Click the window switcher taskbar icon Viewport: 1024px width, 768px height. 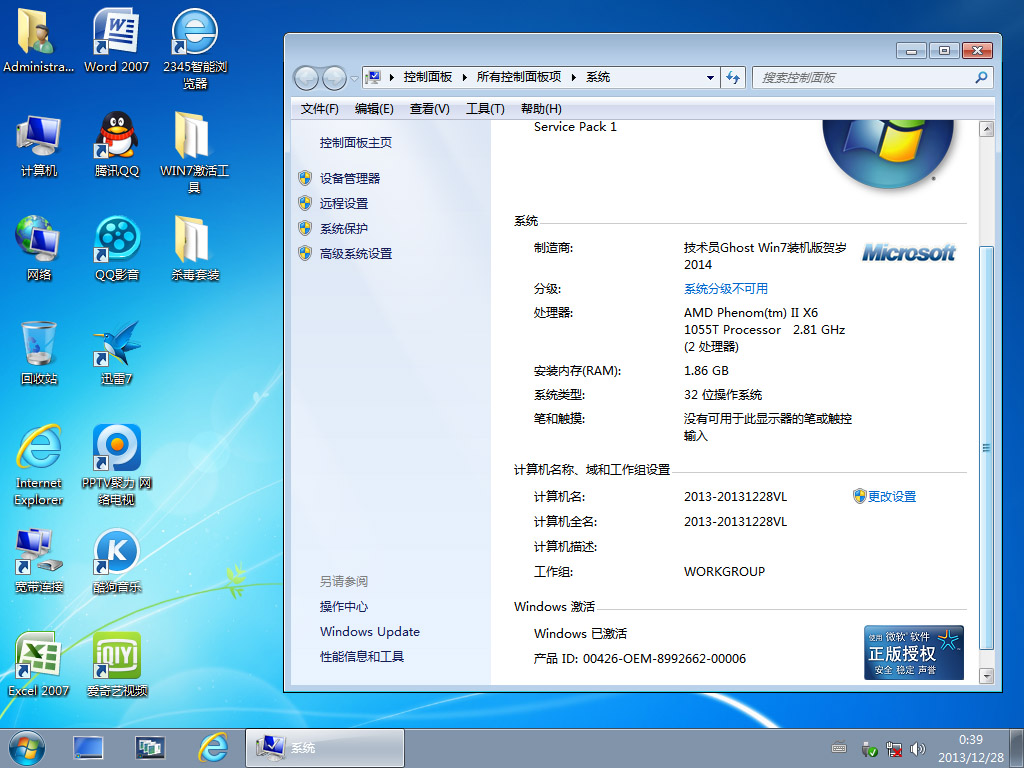[150, 748]
